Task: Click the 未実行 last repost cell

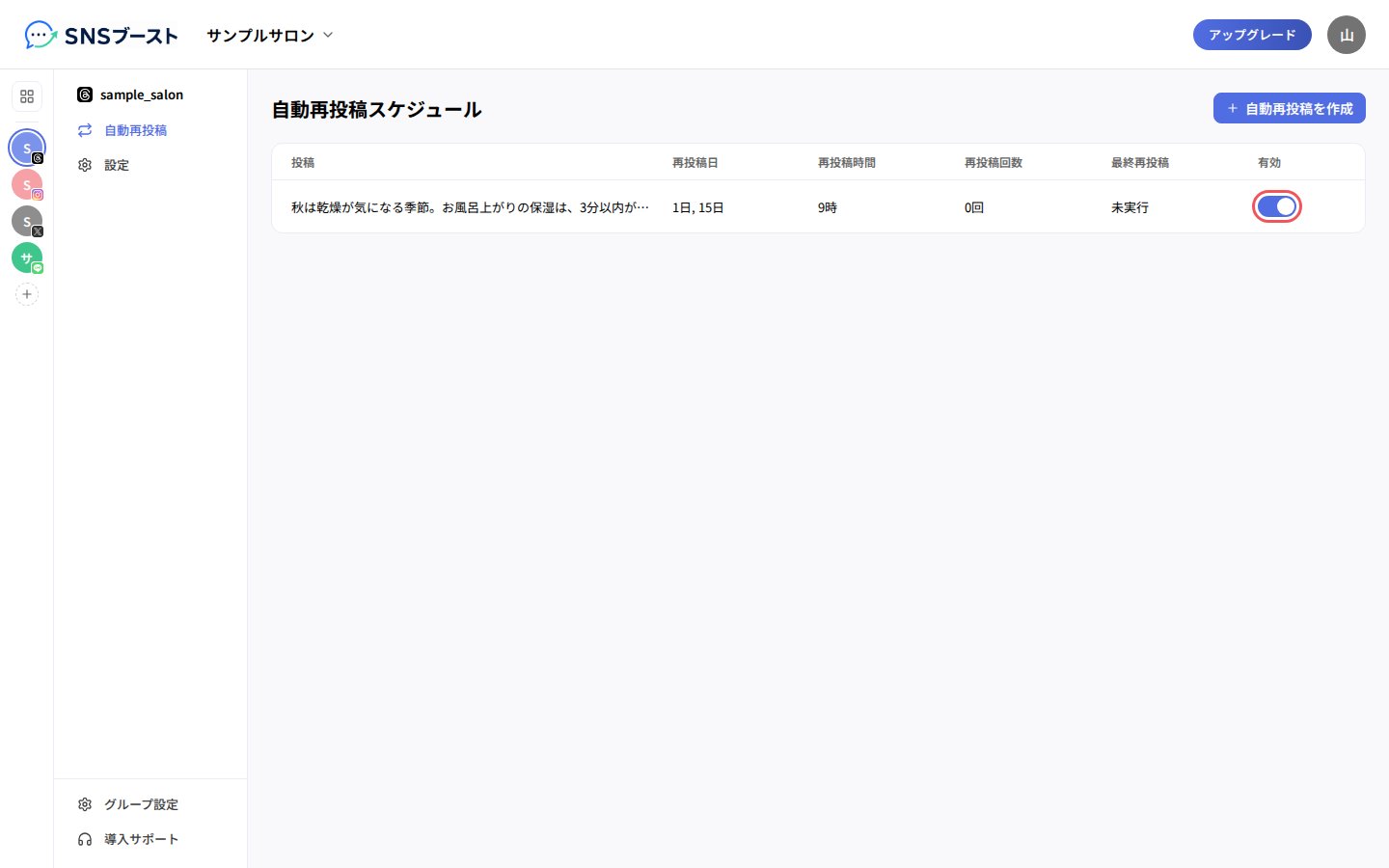Action: pos(1130,207)
